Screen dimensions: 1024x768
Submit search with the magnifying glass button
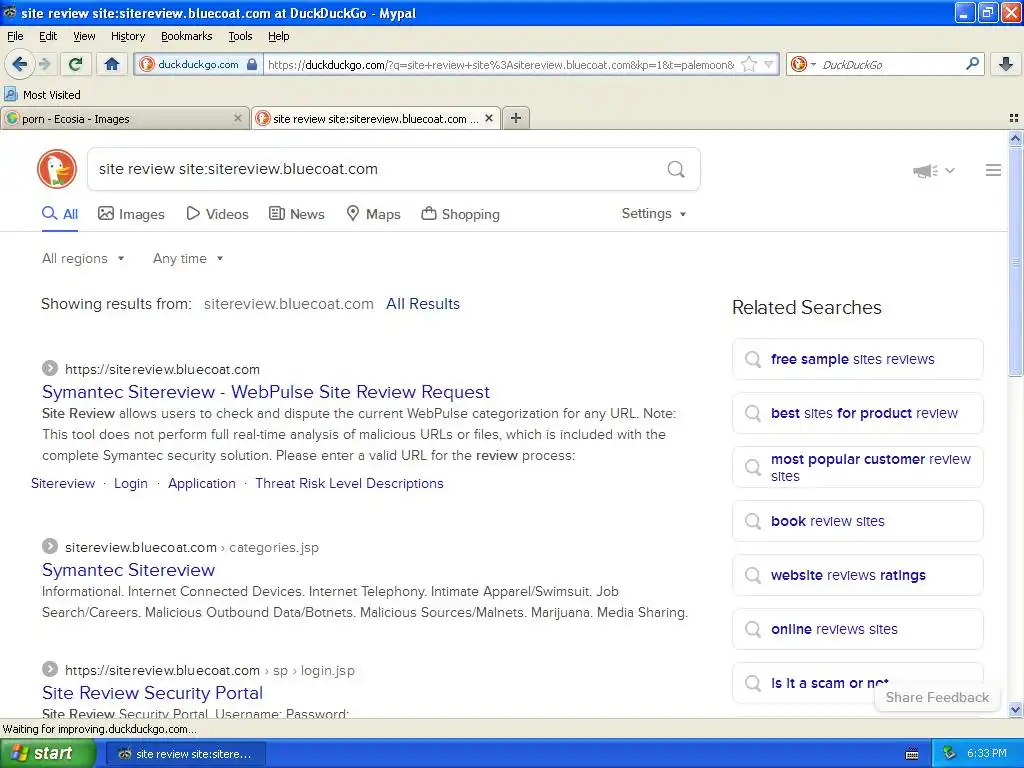tap(676, 169)
